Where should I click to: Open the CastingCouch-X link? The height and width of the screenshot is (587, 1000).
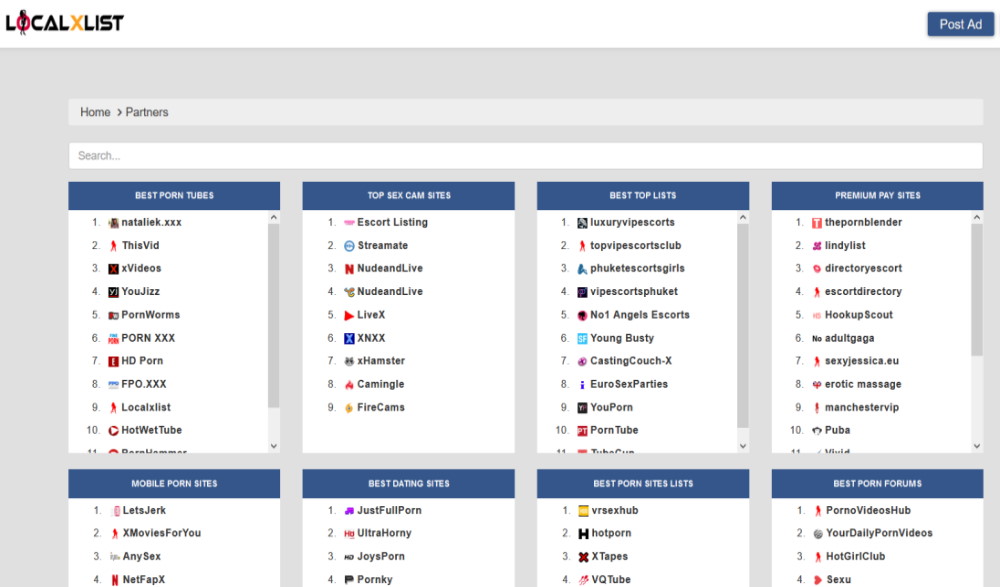[631, 360]
